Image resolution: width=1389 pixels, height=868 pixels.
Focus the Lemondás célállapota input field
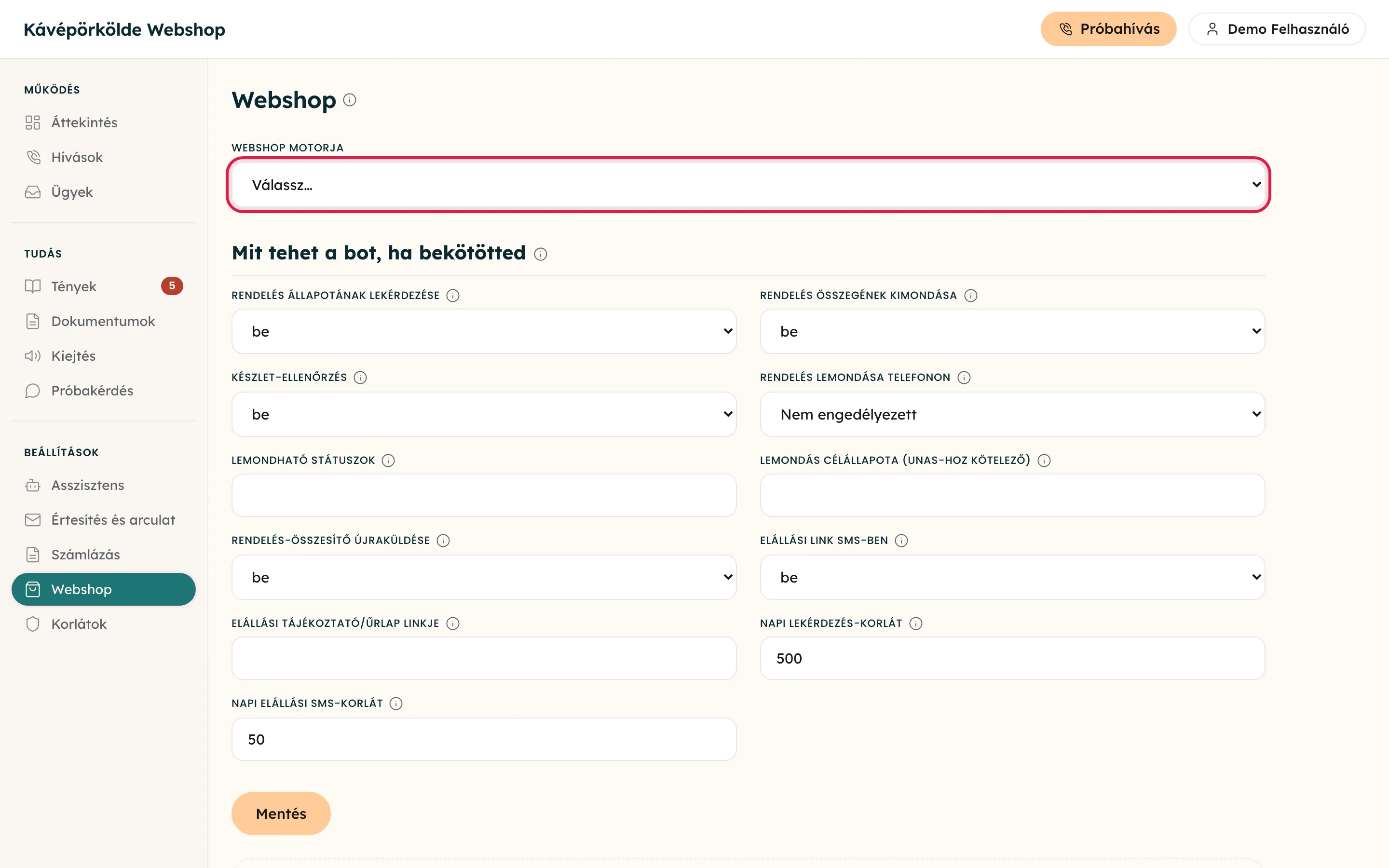click(1012, 495)
